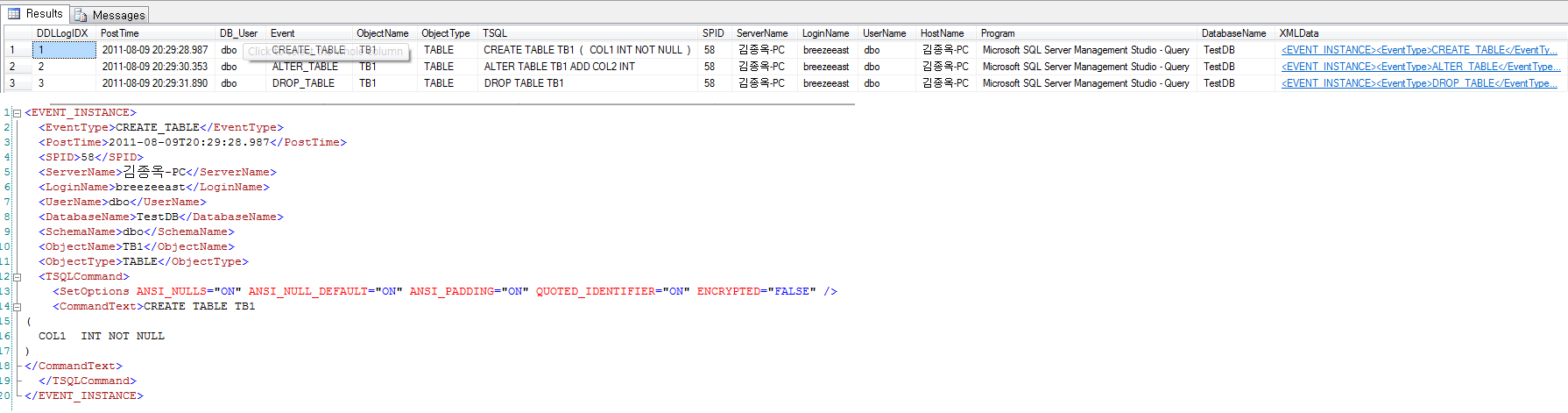Select entire row 2 via row header
This screenshot has height=413, width=1568.
pyautogui.click(x=18, y=67)
